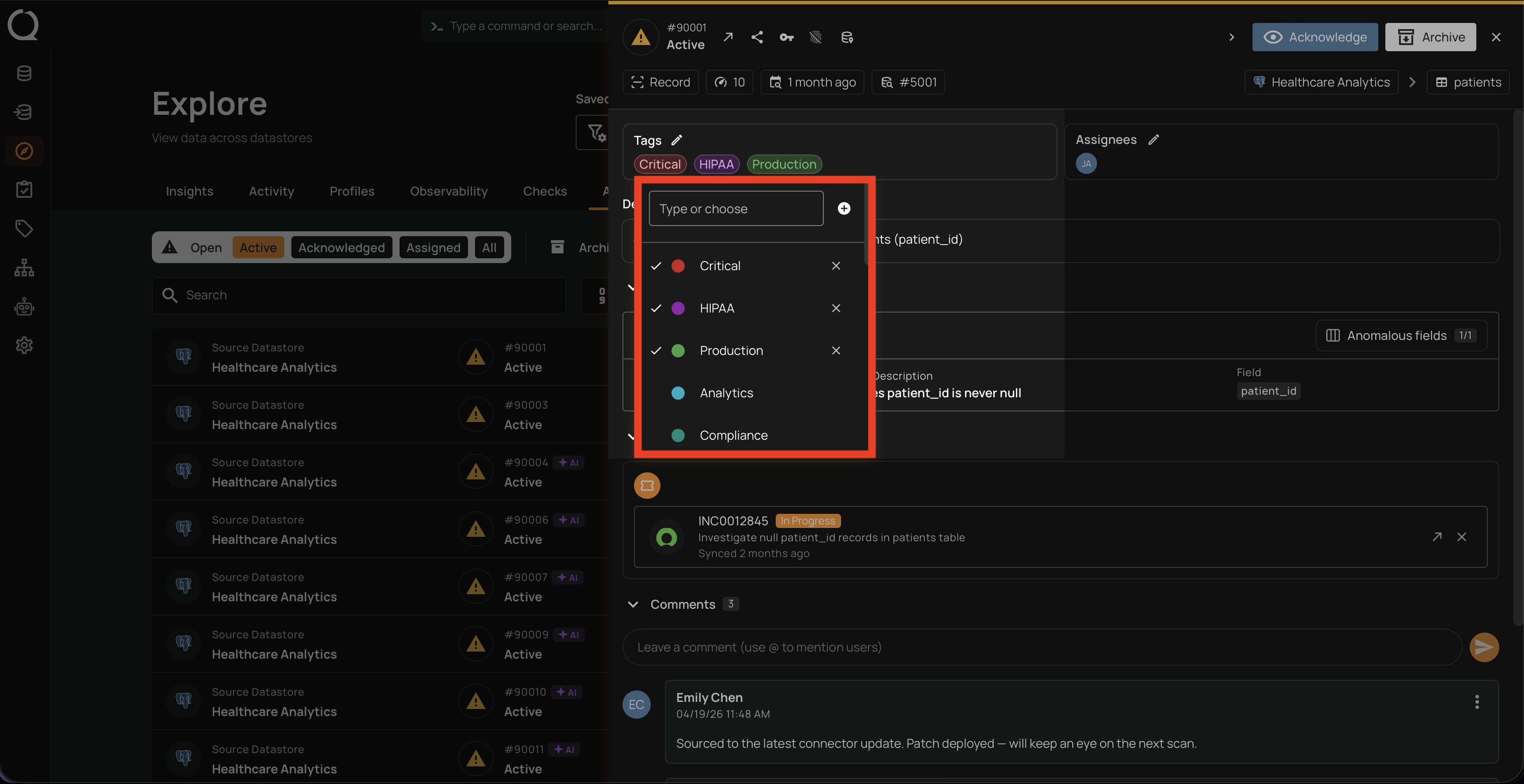Open the options menu on Emily Chen's comment
Viewport: 1524px width, 784px height.
[x=1477, y=702]
